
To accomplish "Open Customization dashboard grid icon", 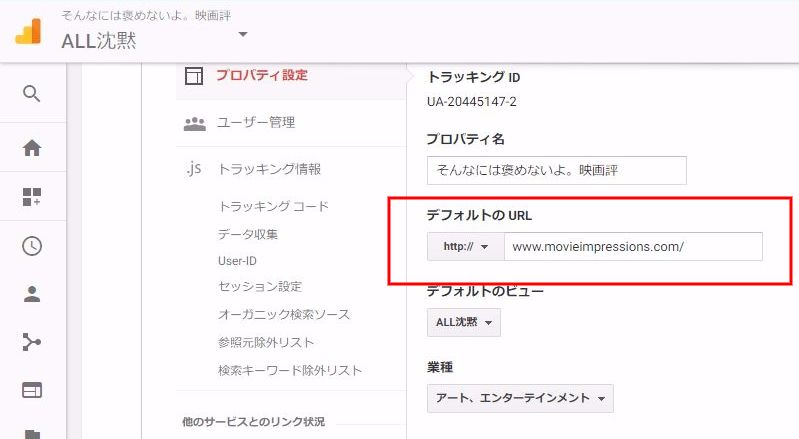I will [32, 197].
